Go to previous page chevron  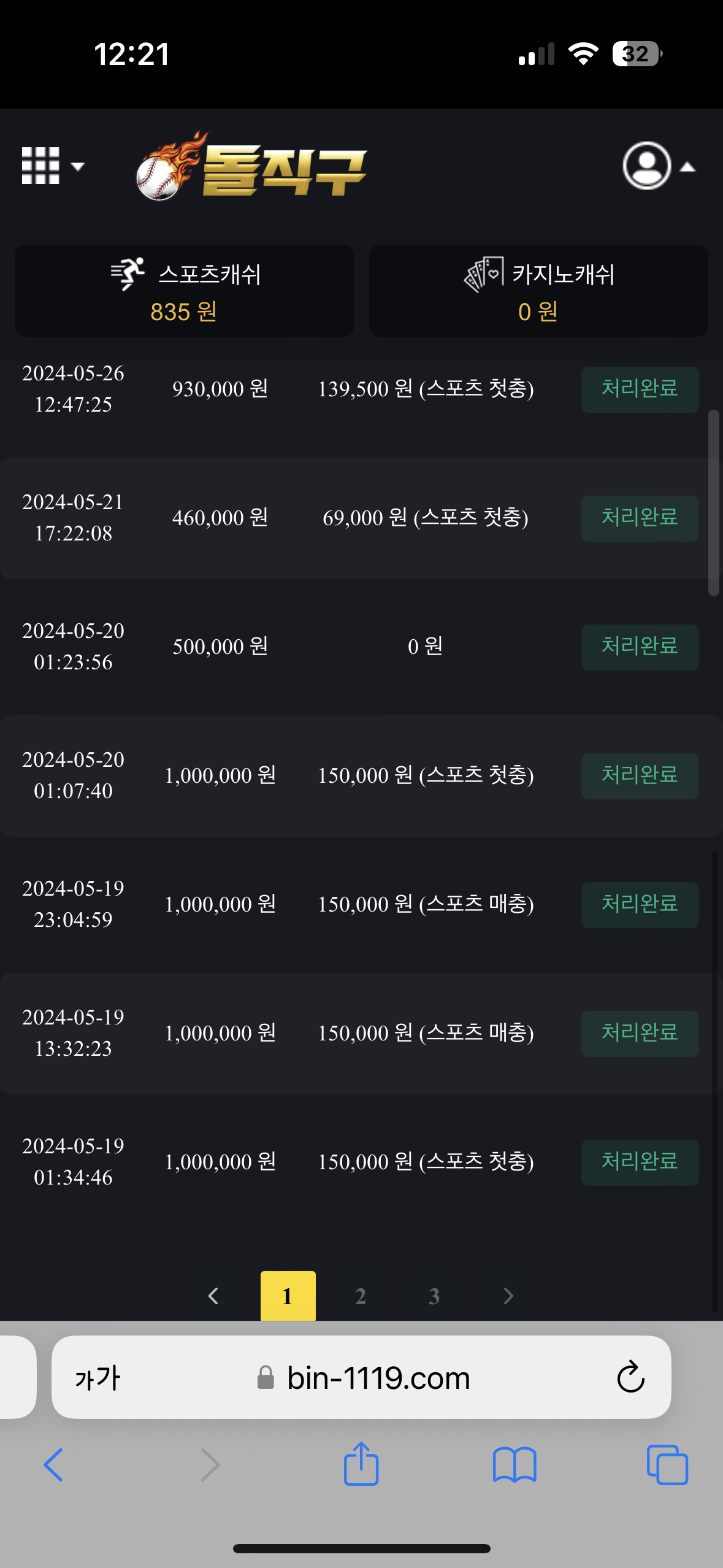pos(213,1296)
